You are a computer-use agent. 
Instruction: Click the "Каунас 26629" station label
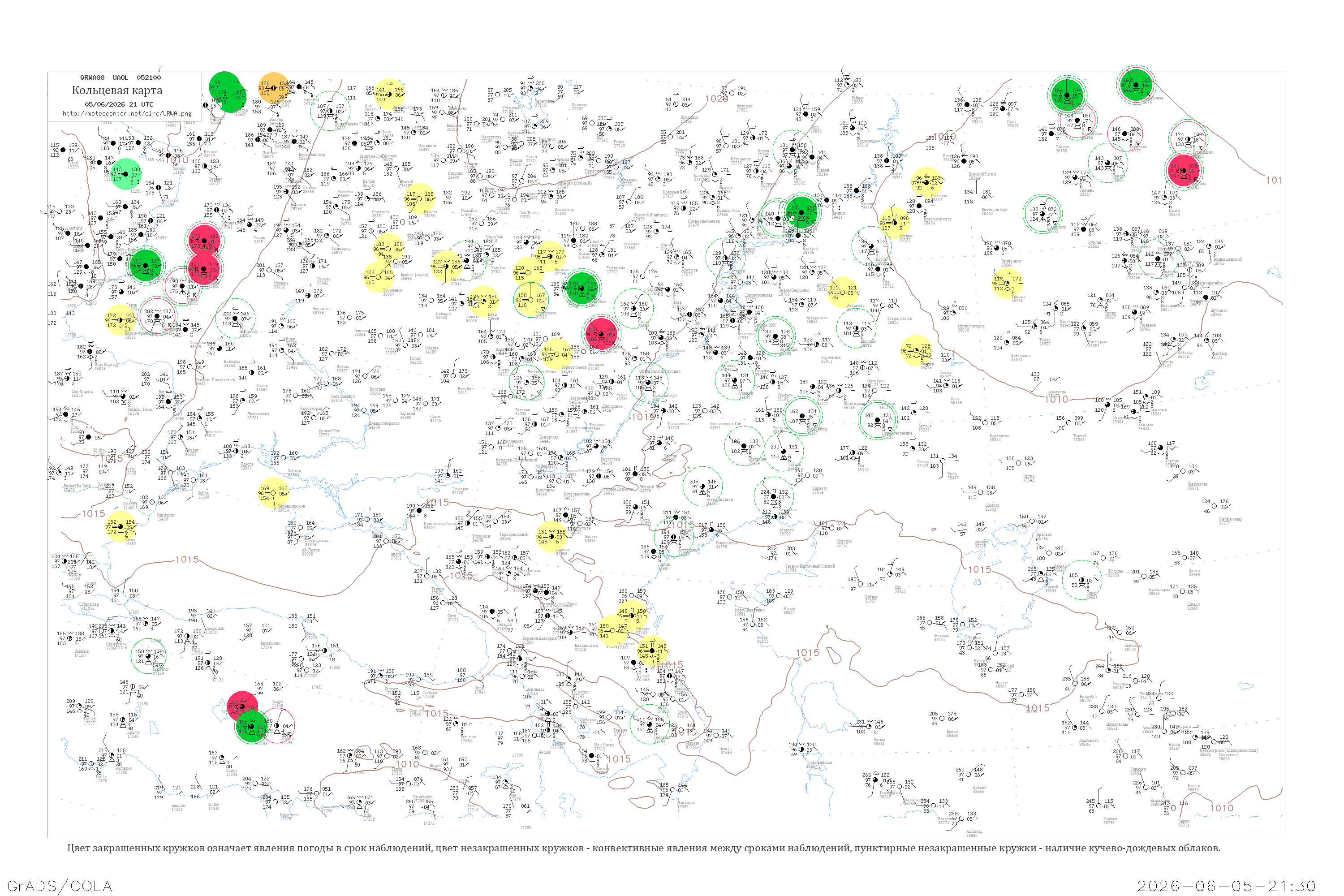(210, 154)
